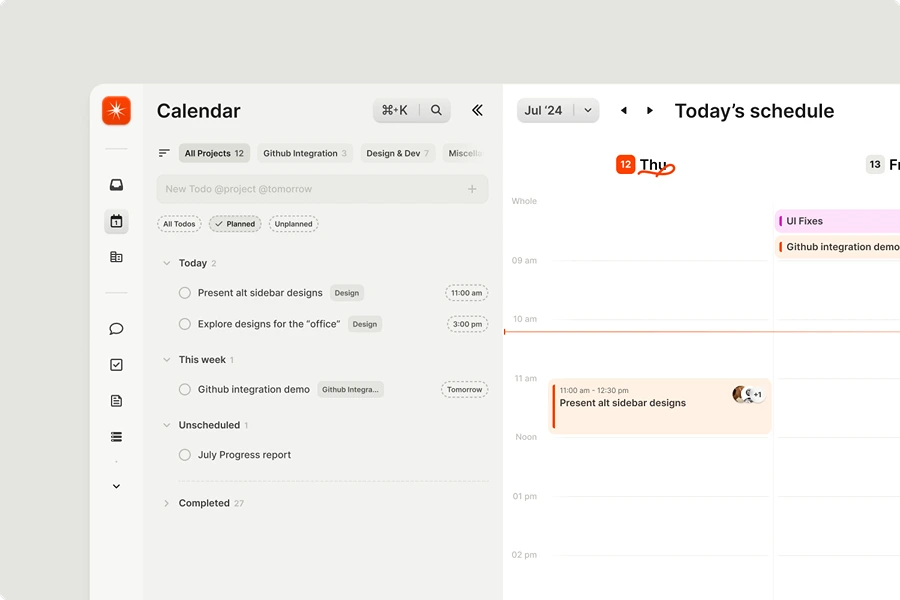Viewport: 900px width, 600px height.
Task: Select the Github Integration project tab
Action: coord(305,153)
